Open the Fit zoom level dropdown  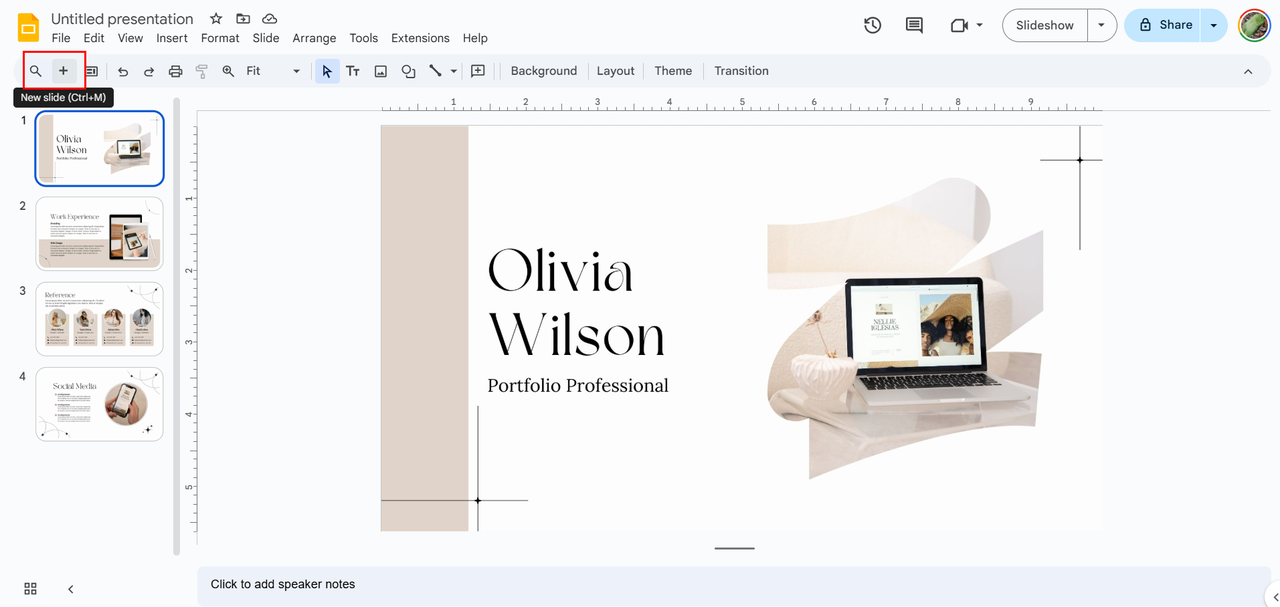coord(273,71)
